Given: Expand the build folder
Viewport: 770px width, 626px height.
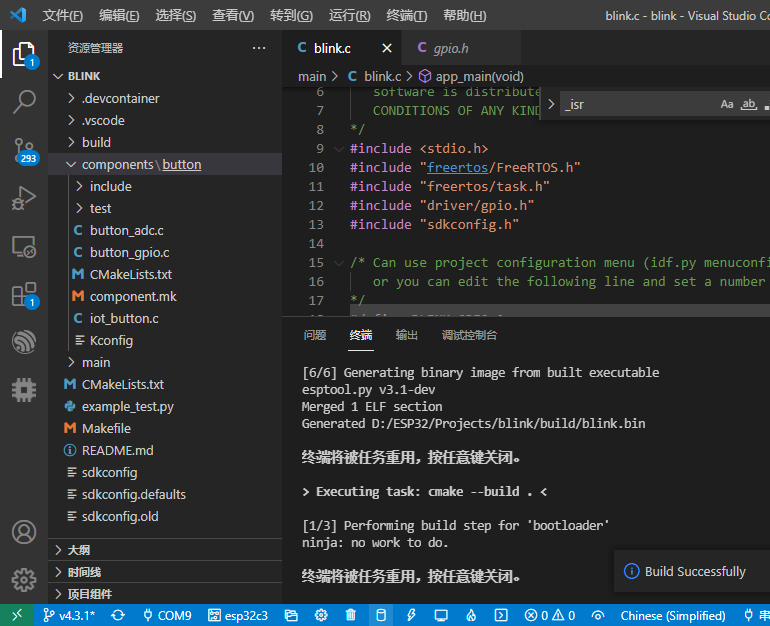Looking at the screenshot, I should click(x=165, y=142).
